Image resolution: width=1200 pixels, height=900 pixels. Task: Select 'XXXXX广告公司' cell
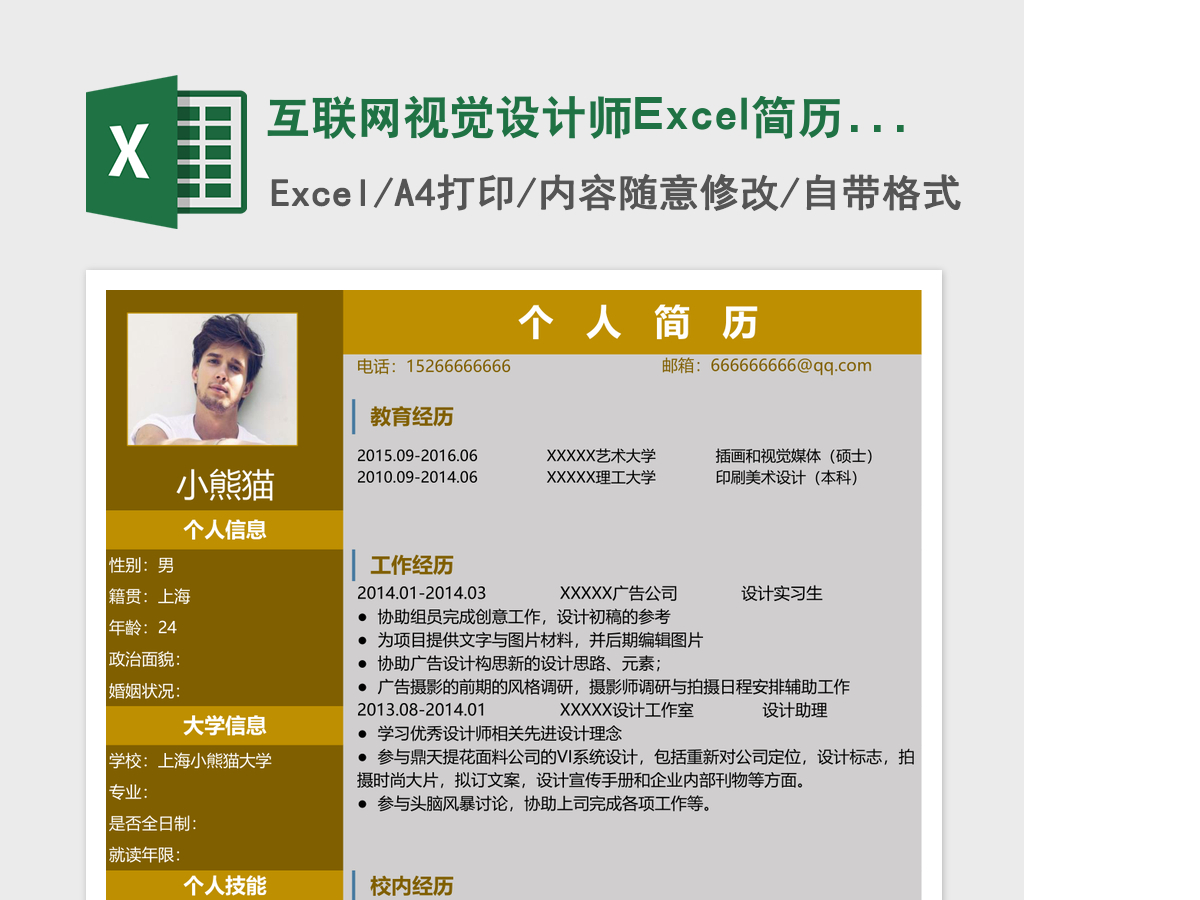(619, 593)
